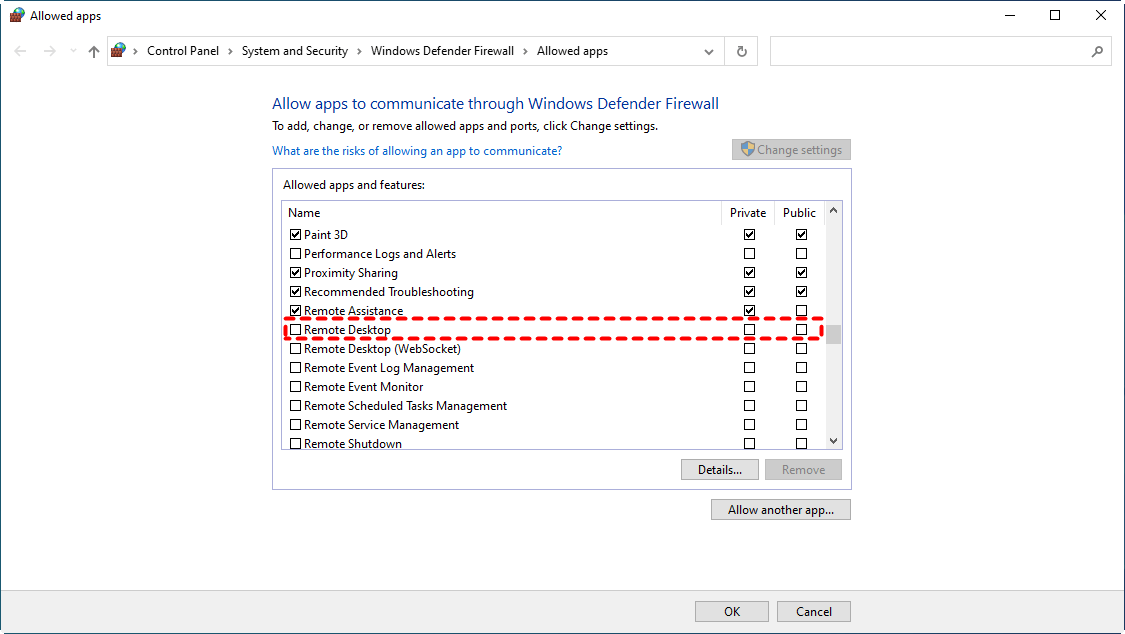Enable Remote Service Management Public checkbox

(801, 425)
